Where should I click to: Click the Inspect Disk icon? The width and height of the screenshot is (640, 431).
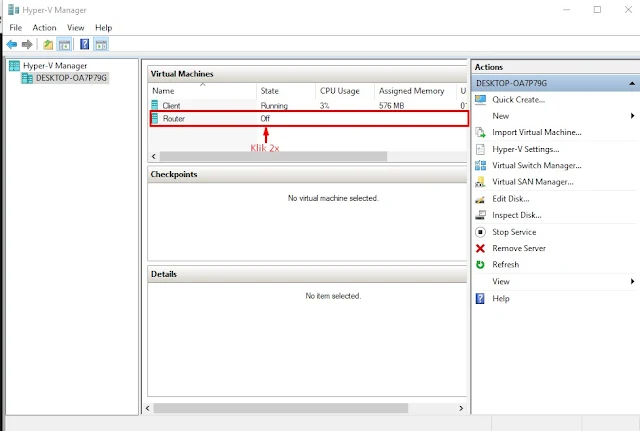coord(480,215)
